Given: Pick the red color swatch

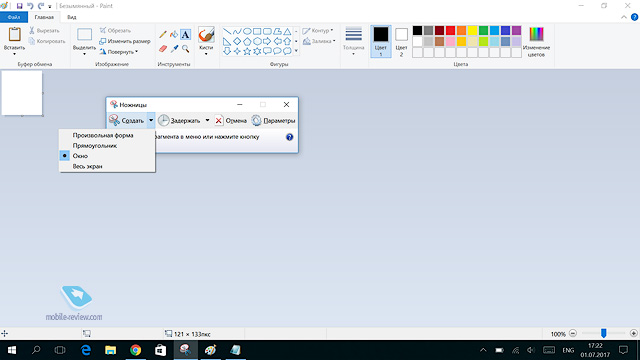Looking at the screenshot, I should click(x=450, y=31).
